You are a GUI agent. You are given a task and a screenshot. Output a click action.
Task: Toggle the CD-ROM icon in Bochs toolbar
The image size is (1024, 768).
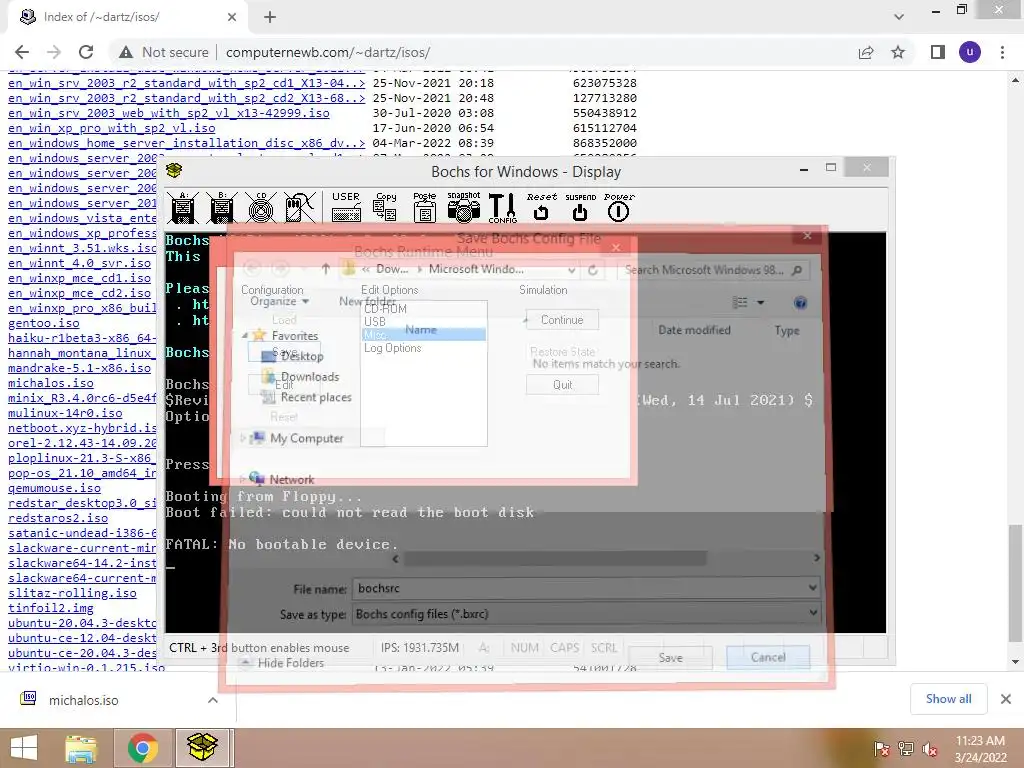pos(261,208)
